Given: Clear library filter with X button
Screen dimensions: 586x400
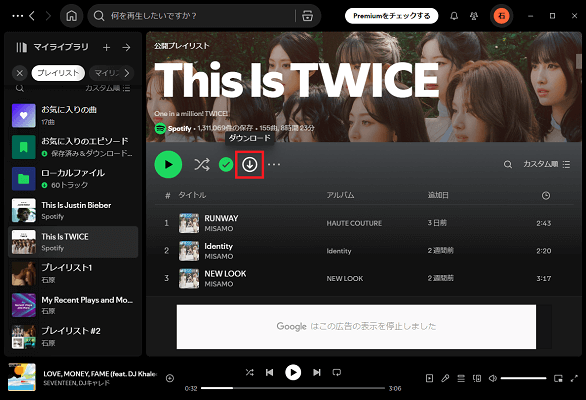Looking at the screenshot, I should (20, 73).
